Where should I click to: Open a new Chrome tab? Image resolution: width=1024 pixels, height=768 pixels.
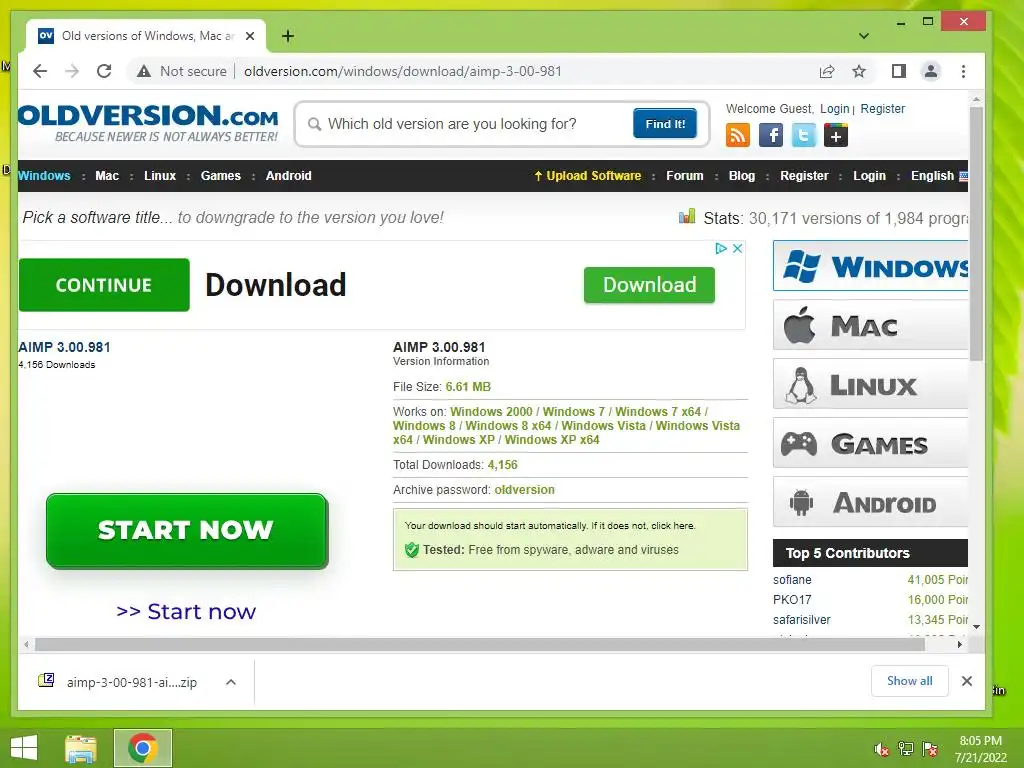(287, 36)
